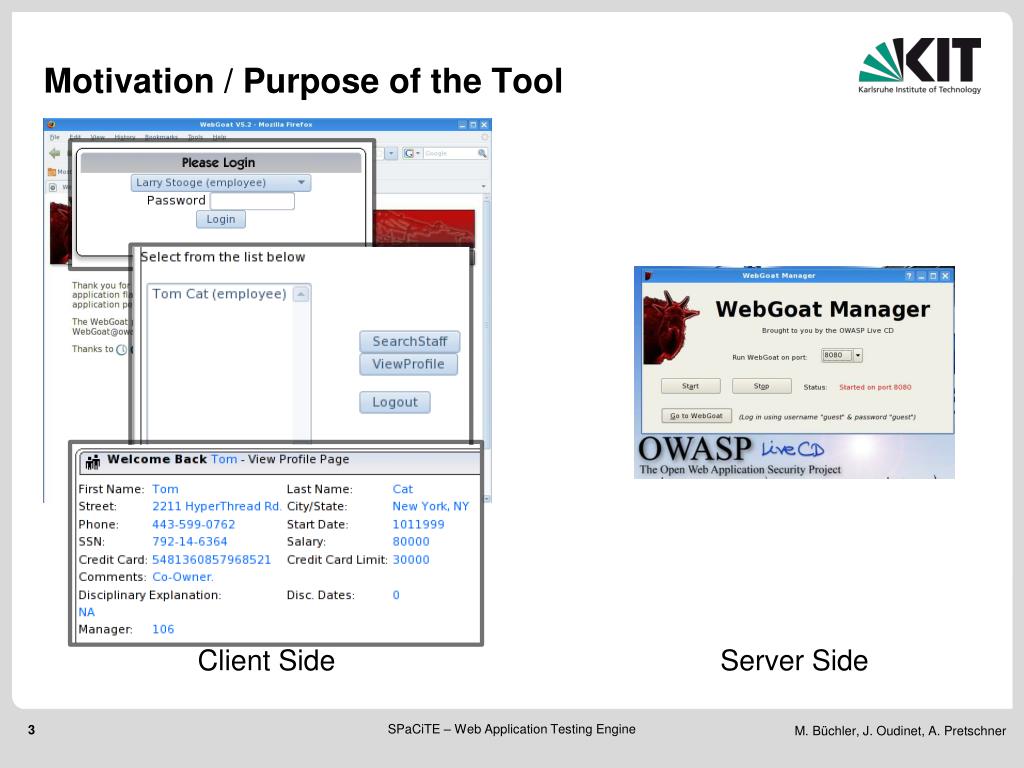Click the clock icon next to Thanks to
Screen dimensions: 1024x768
click(x=121, y=350)
